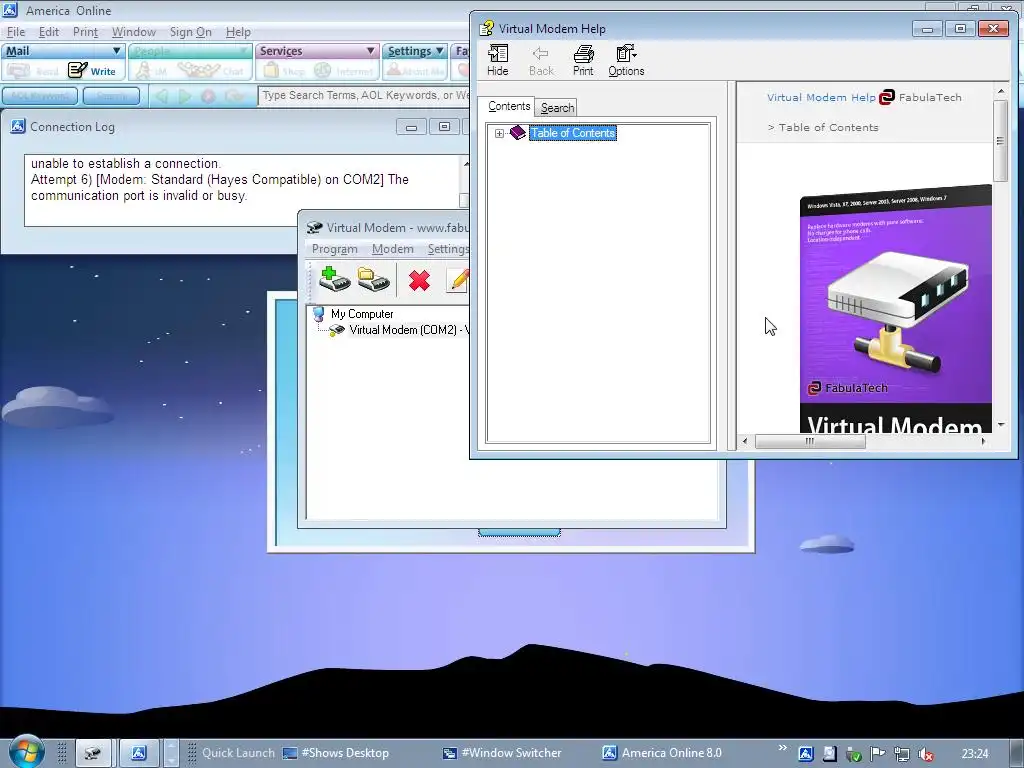Screen dimensions: 1024x768
Task: Click the Chat icon in AOL People section
Action: 199,70
